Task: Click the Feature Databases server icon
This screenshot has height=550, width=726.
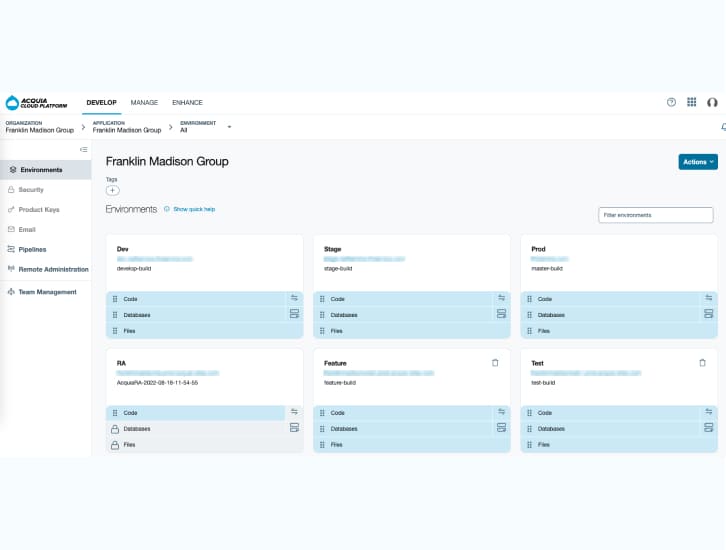Action: tap(501, 427)
